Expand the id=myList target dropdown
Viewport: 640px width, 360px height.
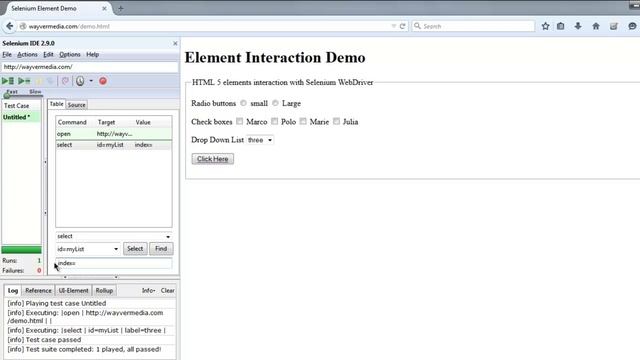(x=116, y=249)
